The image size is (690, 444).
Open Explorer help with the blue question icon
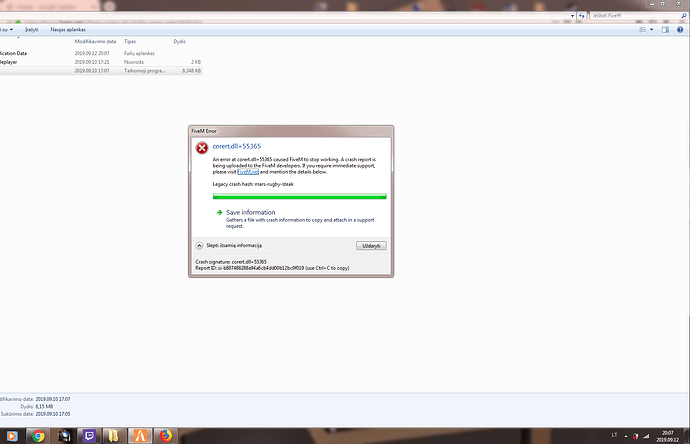coord(680,29)
